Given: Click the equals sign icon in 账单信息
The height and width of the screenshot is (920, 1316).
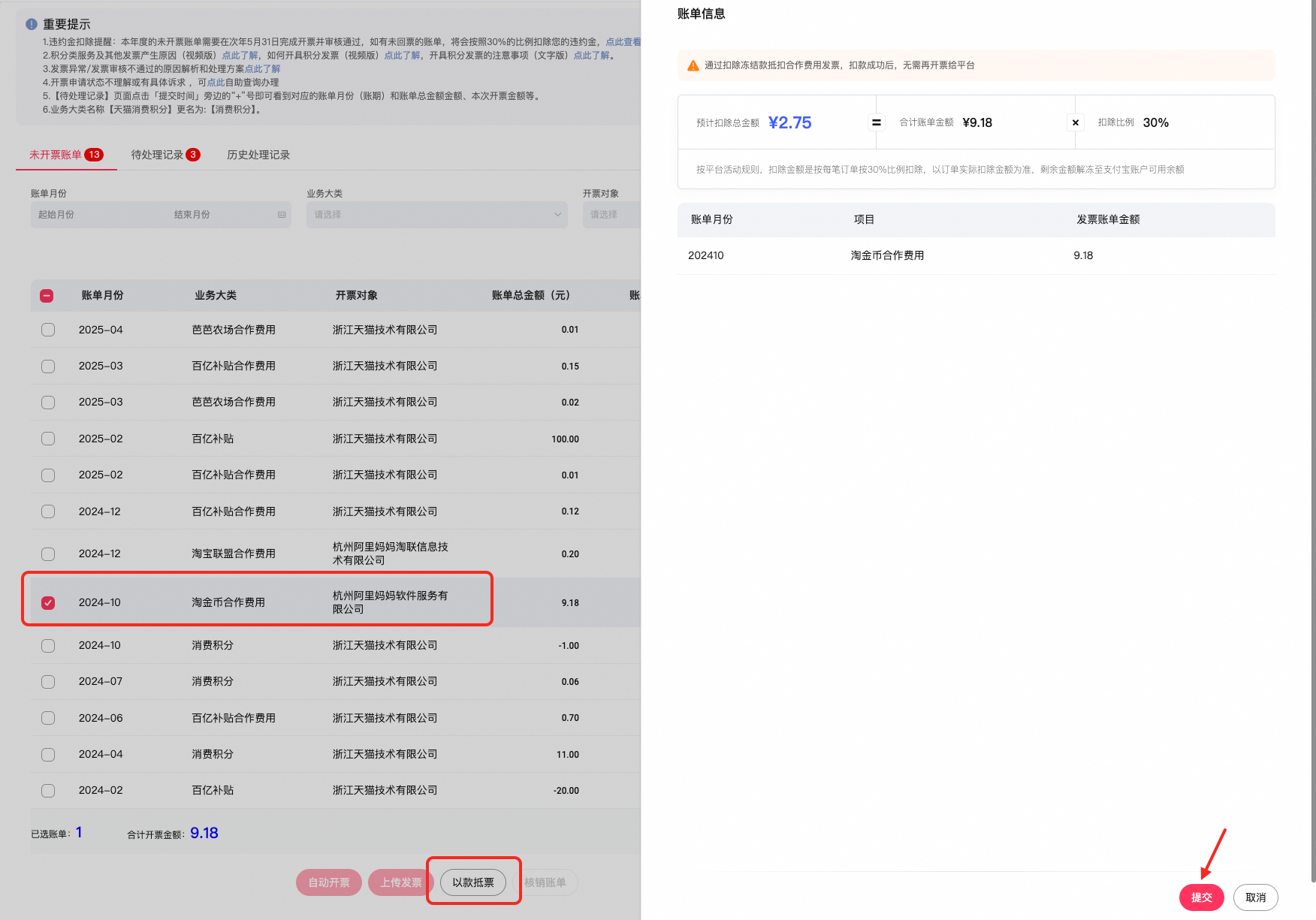Looking at the screenshot, I should (x=876, y=122).
